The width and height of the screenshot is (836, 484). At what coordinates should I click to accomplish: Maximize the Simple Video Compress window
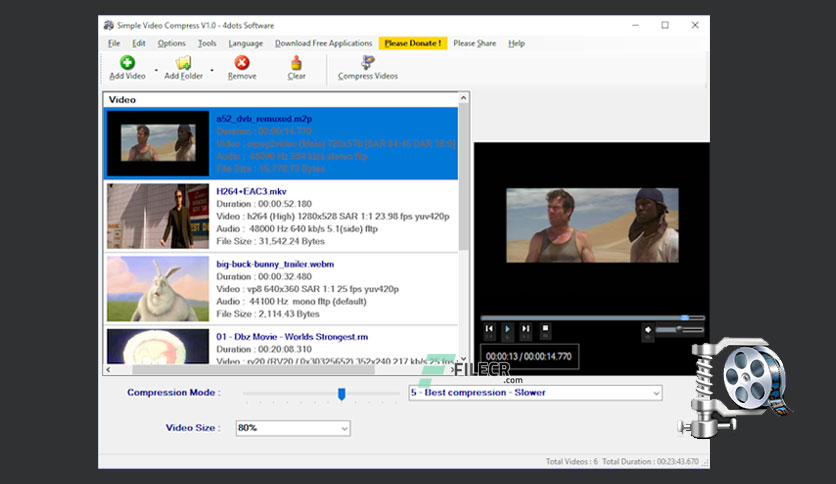click(x=665, y=25)
